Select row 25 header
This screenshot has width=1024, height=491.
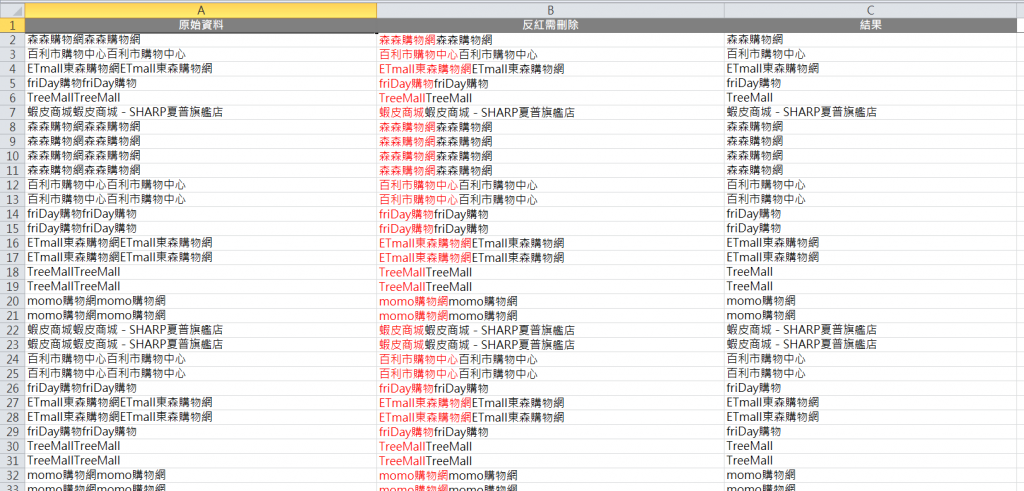12,373
